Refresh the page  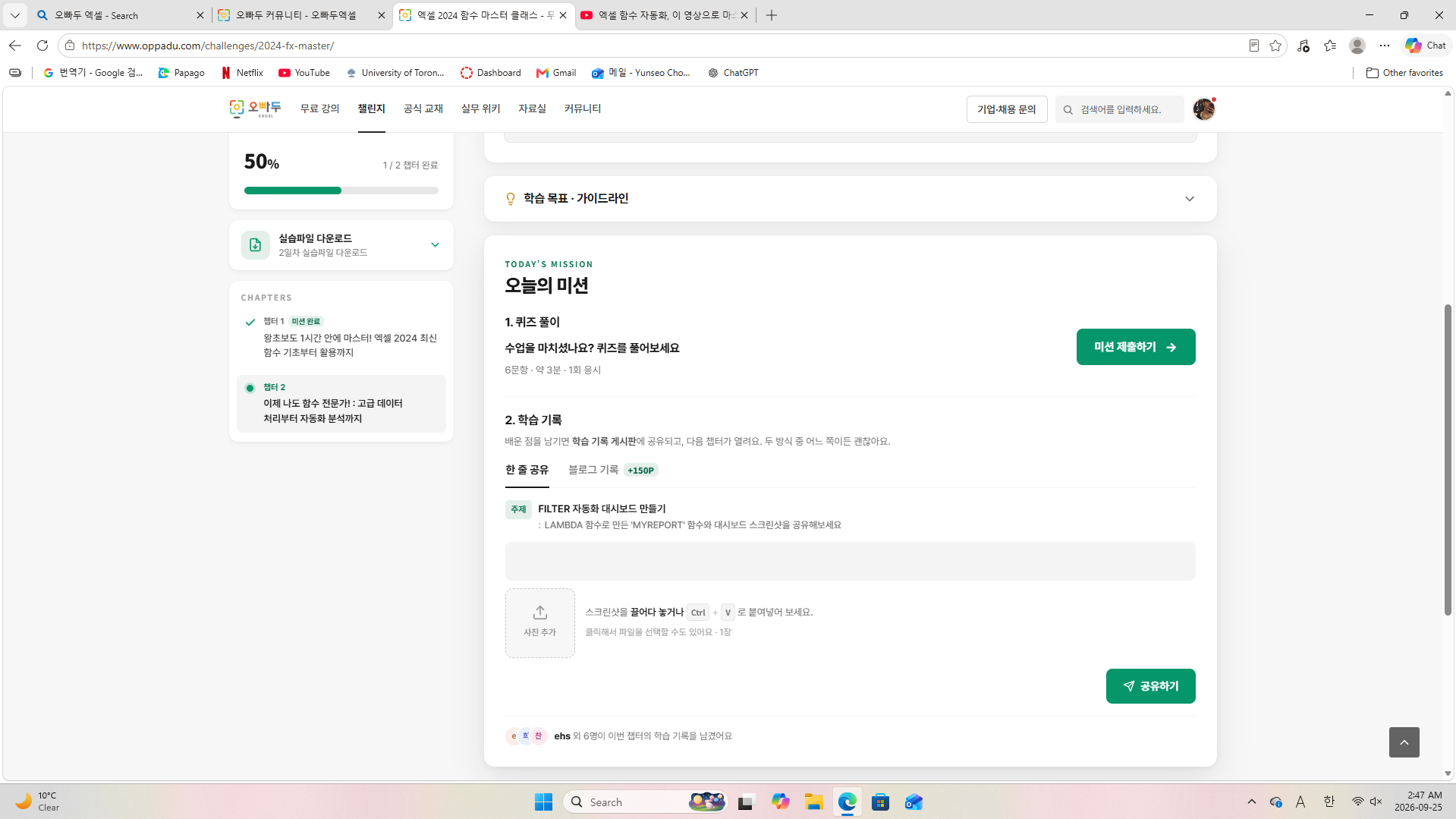pyautogui.click(x=42, y=46)
